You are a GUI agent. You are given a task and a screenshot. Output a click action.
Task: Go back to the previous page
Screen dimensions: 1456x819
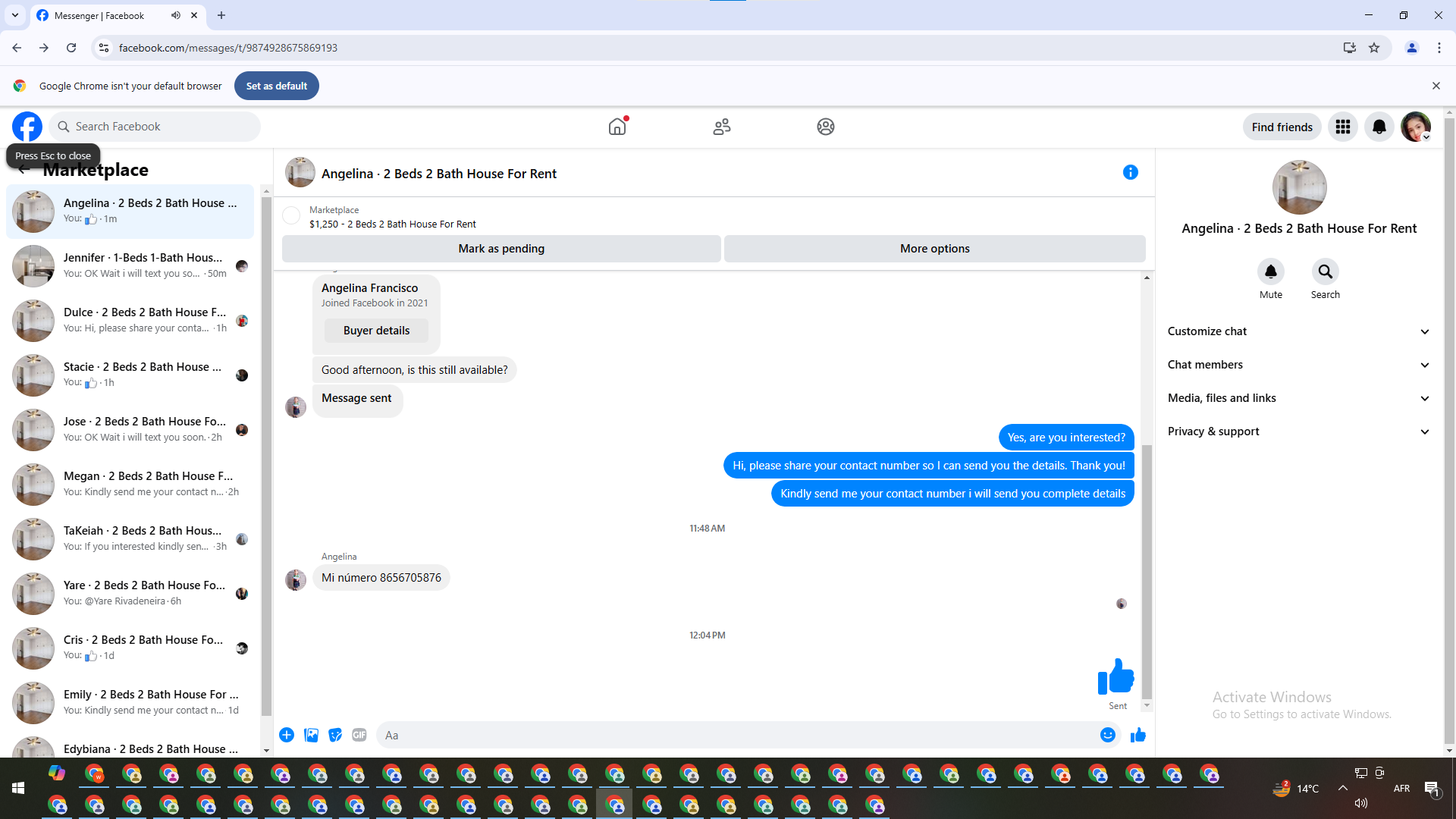pos(17,48)
